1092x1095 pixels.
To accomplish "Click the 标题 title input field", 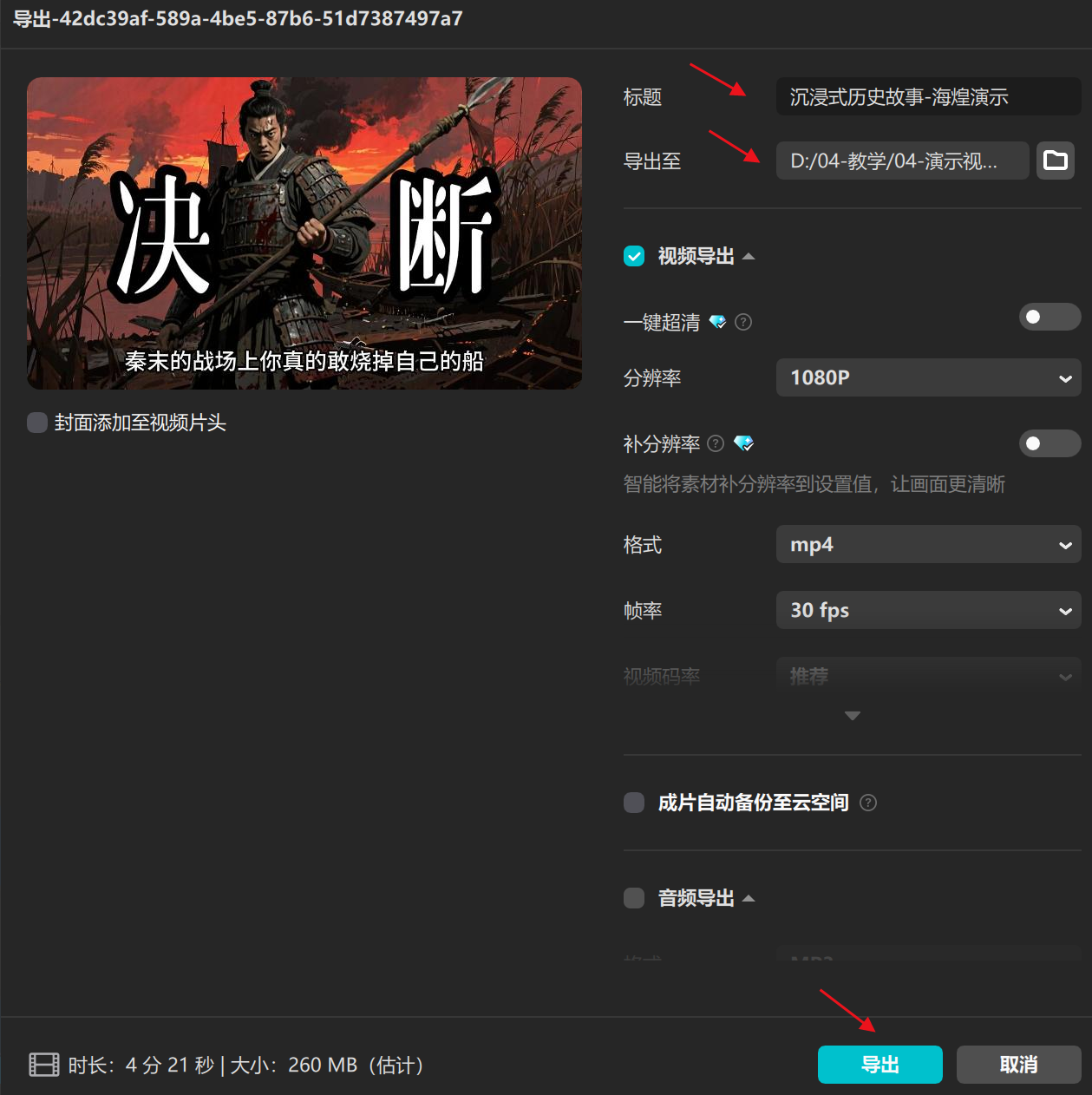I will [x=928, y=96].
